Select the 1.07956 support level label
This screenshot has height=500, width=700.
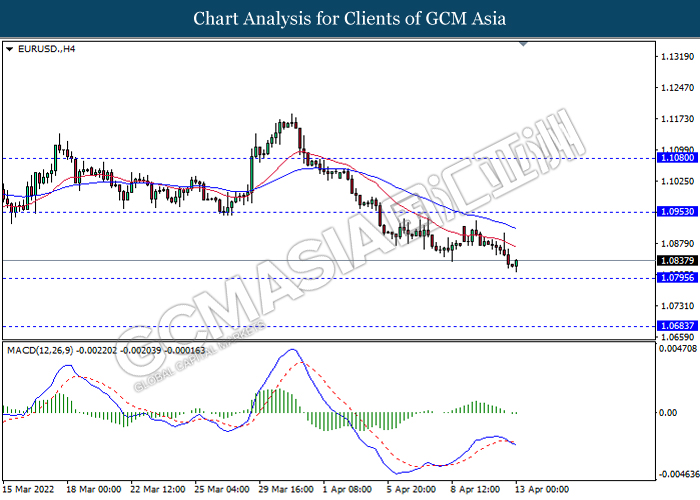[677, 278]
